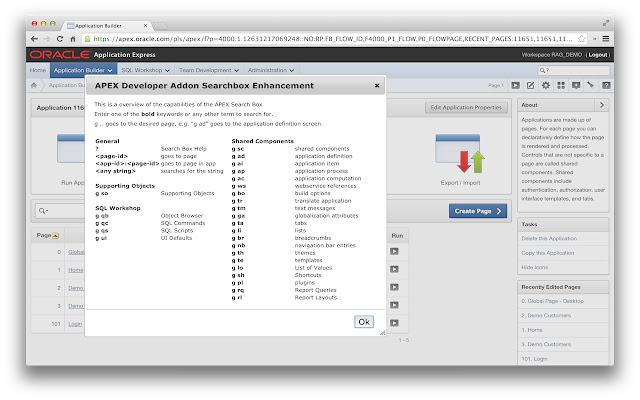This screenshot has height=400, width=640.
Task: Click the Run Page toolbar icon
Action: click(x=516, y=85)
